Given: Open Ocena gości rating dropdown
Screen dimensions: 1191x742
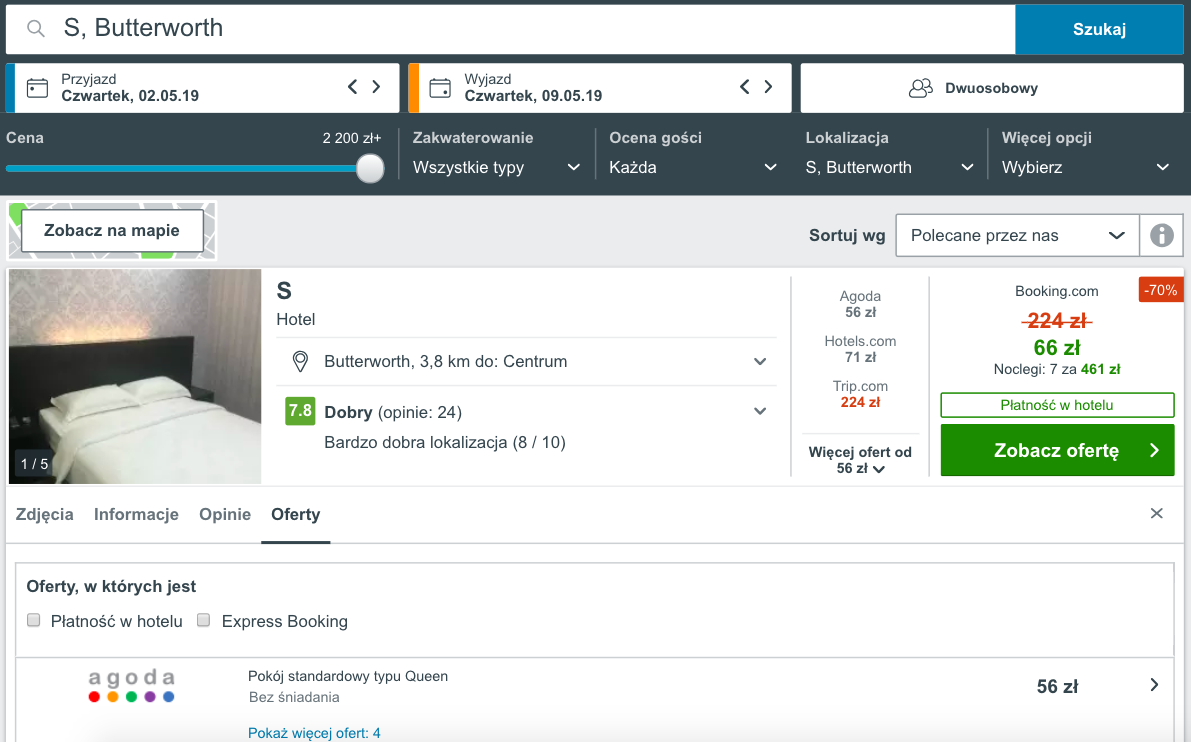Looking at the screenshot, I should point(692,167).
